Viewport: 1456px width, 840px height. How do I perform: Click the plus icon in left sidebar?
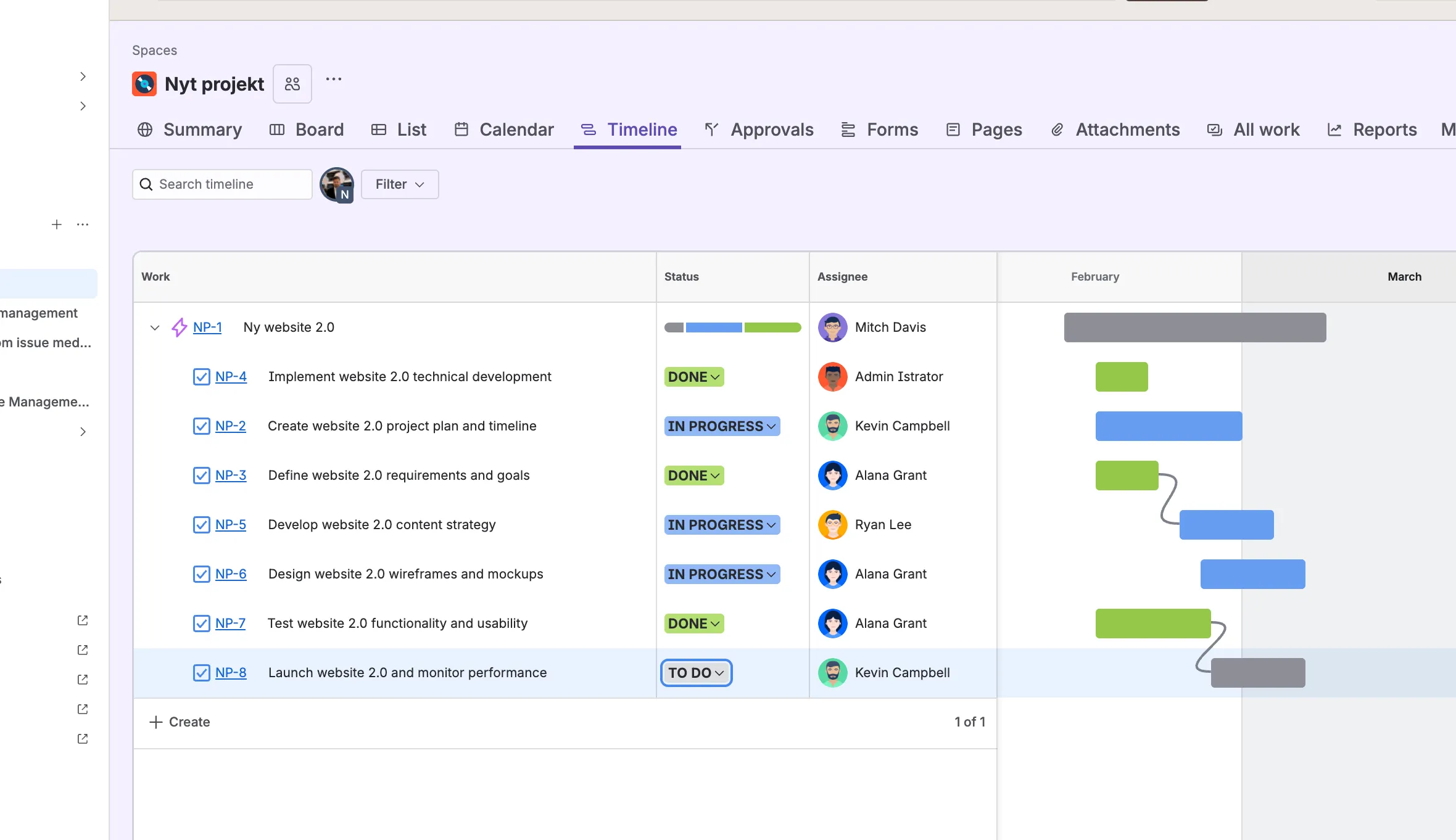57,224
